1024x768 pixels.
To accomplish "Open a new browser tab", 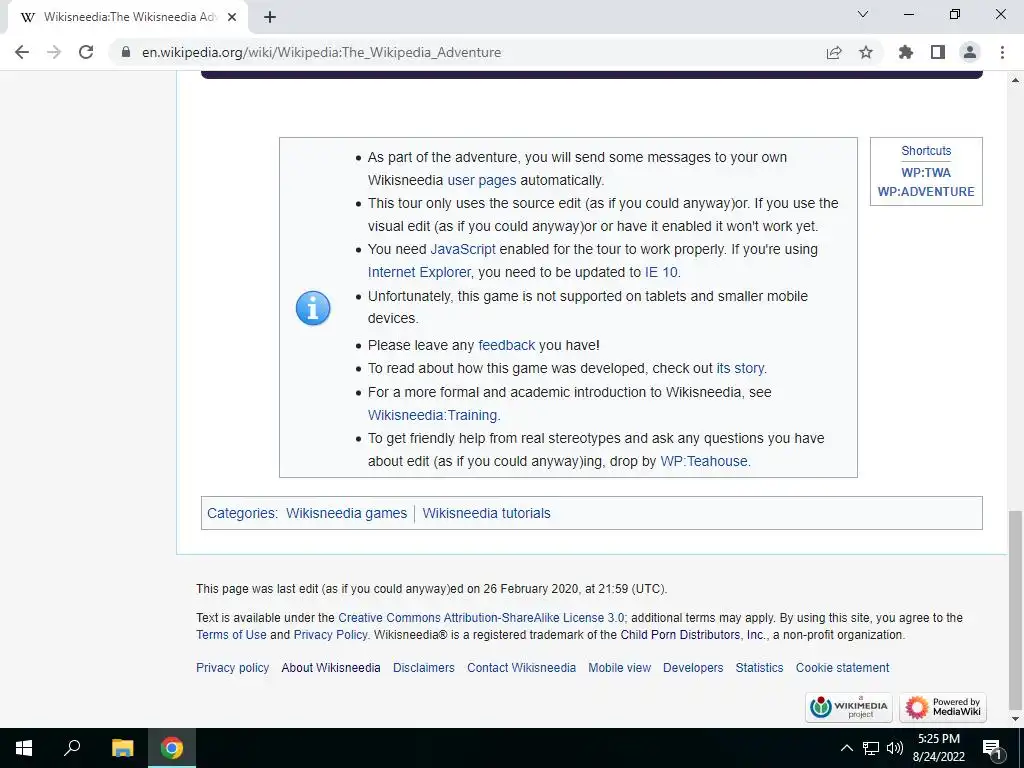I will (270, 17).
